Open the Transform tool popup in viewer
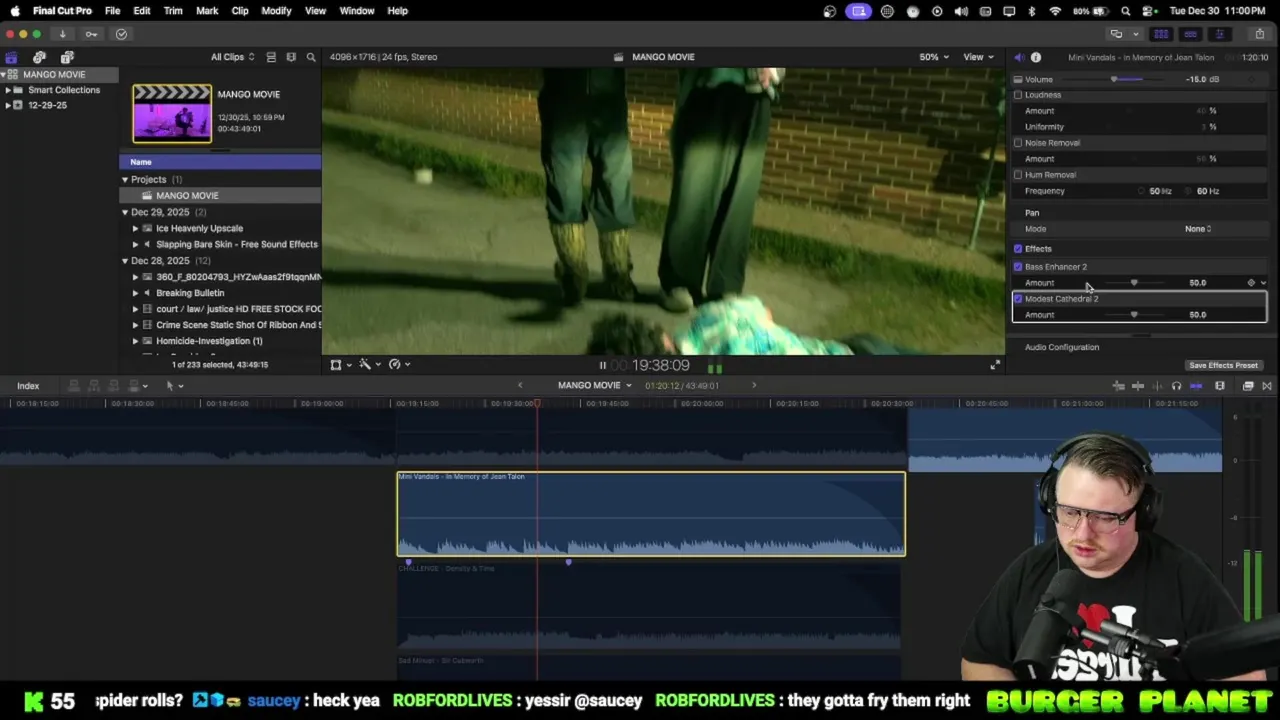 pyautogui.click(x=340, y=365)
